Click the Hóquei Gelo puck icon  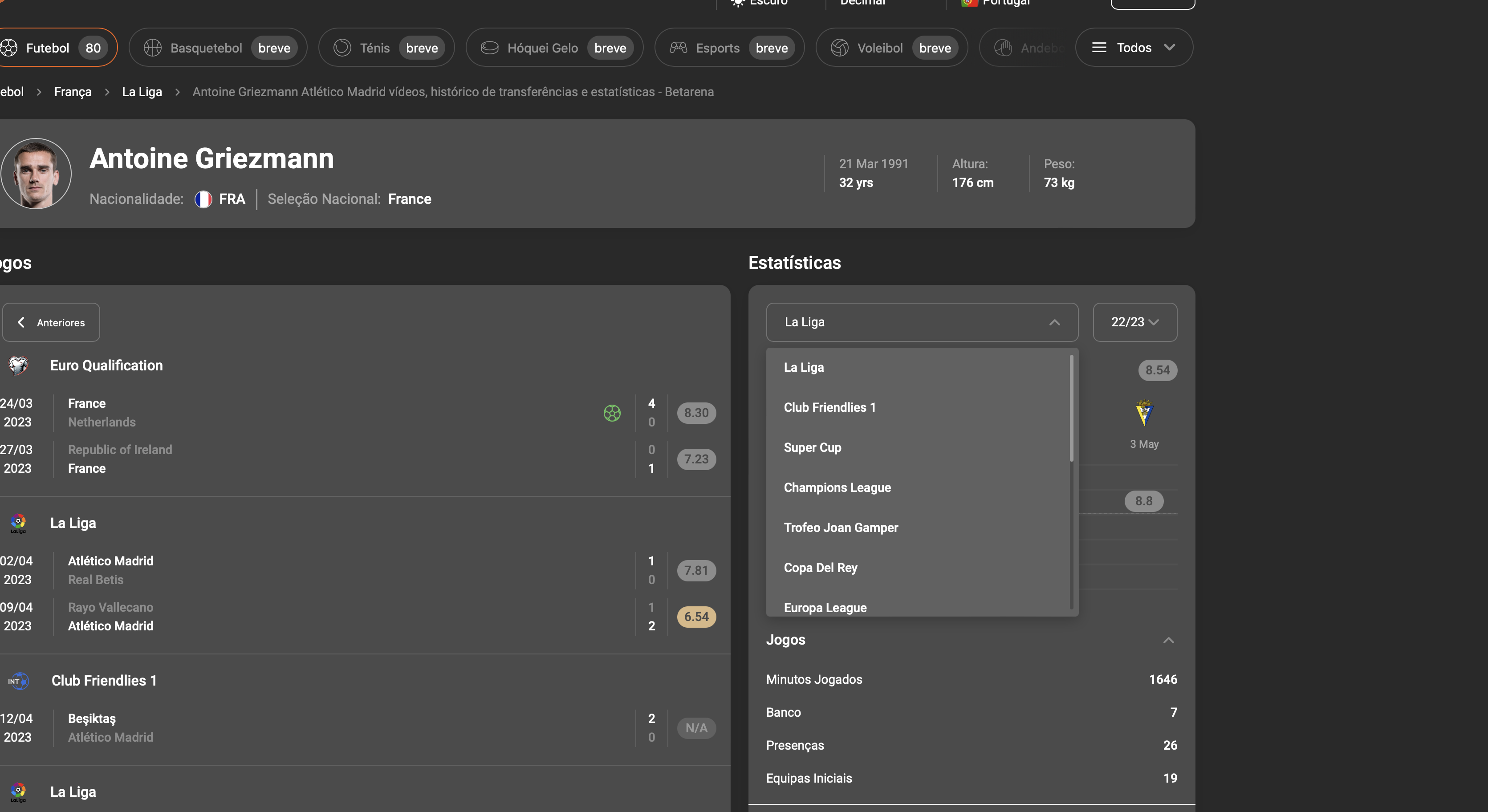coord(490,47)
